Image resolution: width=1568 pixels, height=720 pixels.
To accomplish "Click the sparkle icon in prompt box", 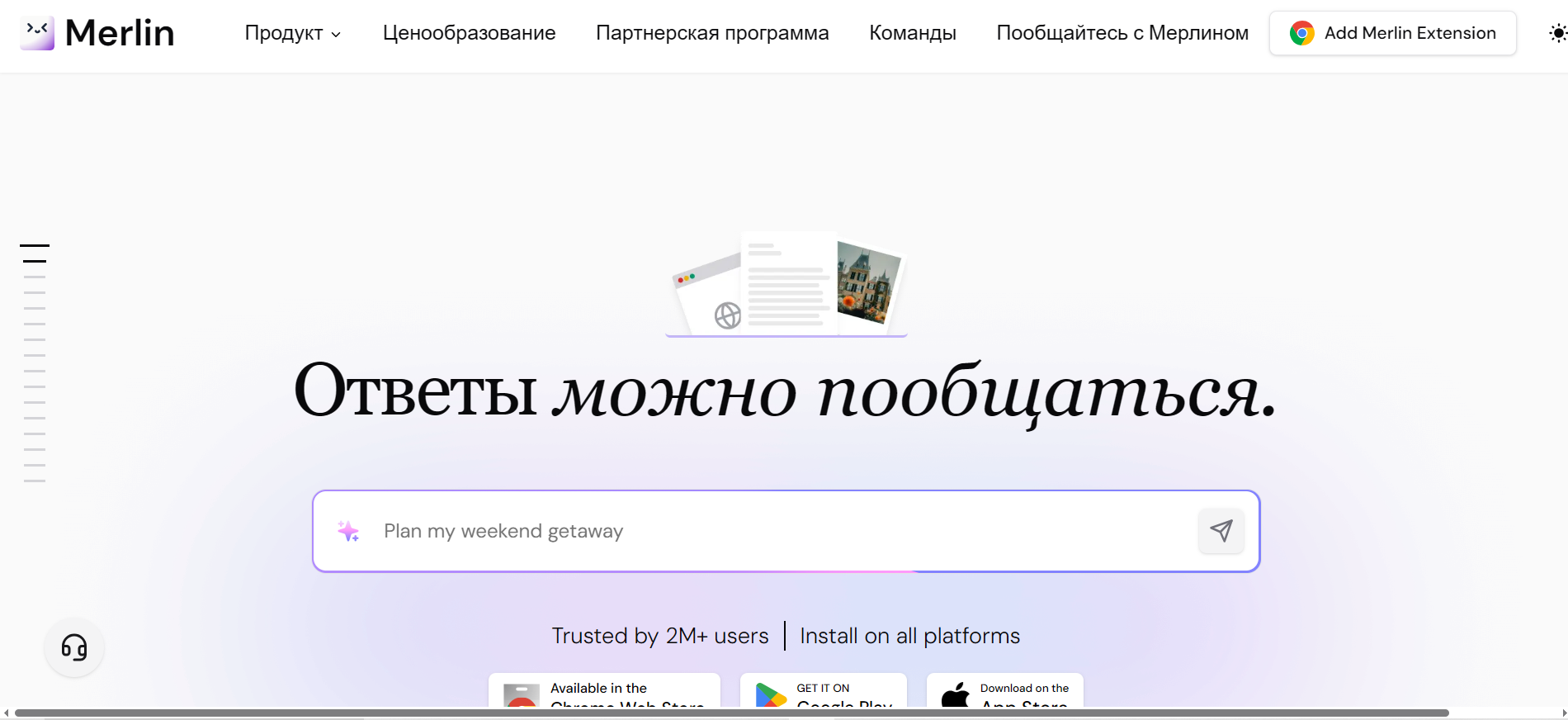I will pos(348,531).
